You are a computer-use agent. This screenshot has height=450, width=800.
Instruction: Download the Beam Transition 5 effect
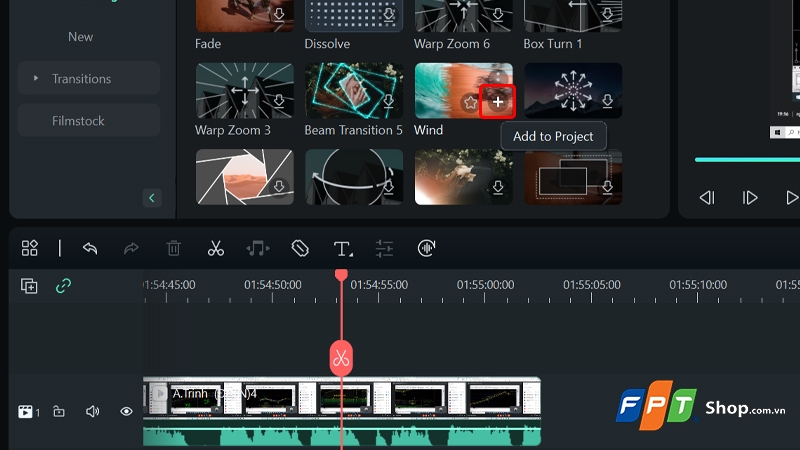click(x=389, y=101)
